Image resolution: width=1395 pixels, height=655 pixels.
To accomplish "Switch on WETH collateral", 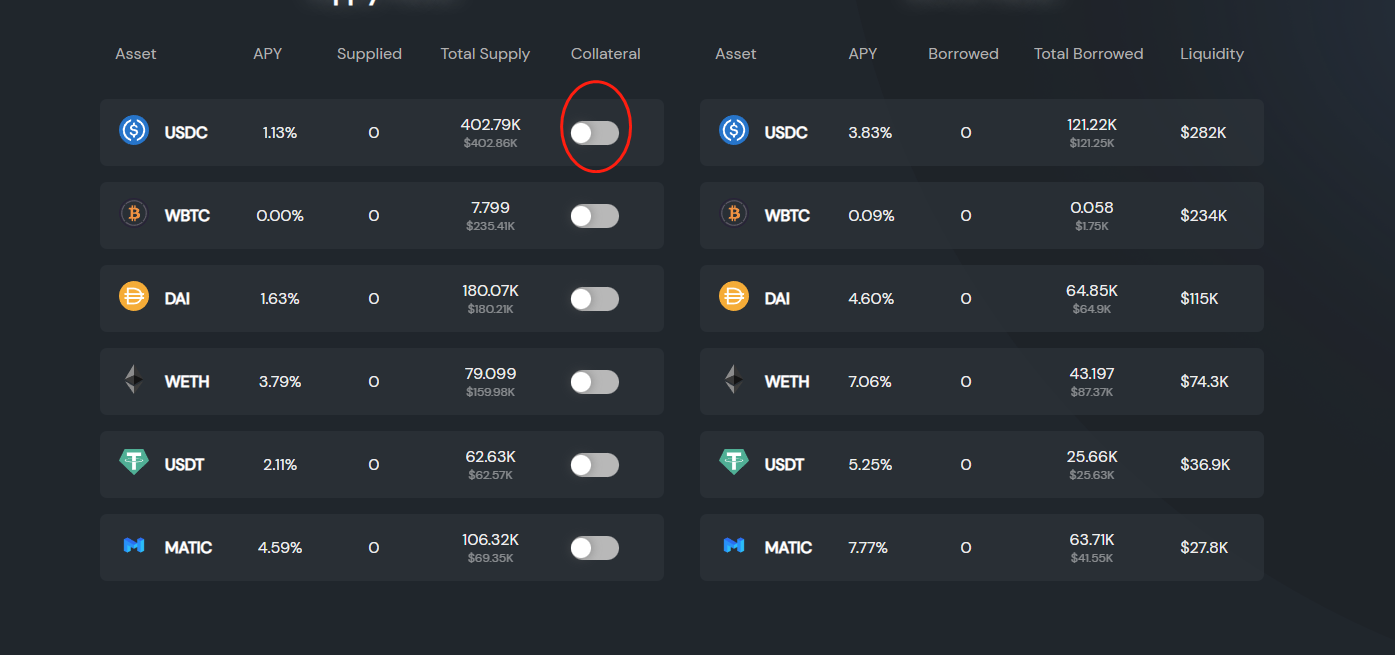I will [x=595, y=382].
